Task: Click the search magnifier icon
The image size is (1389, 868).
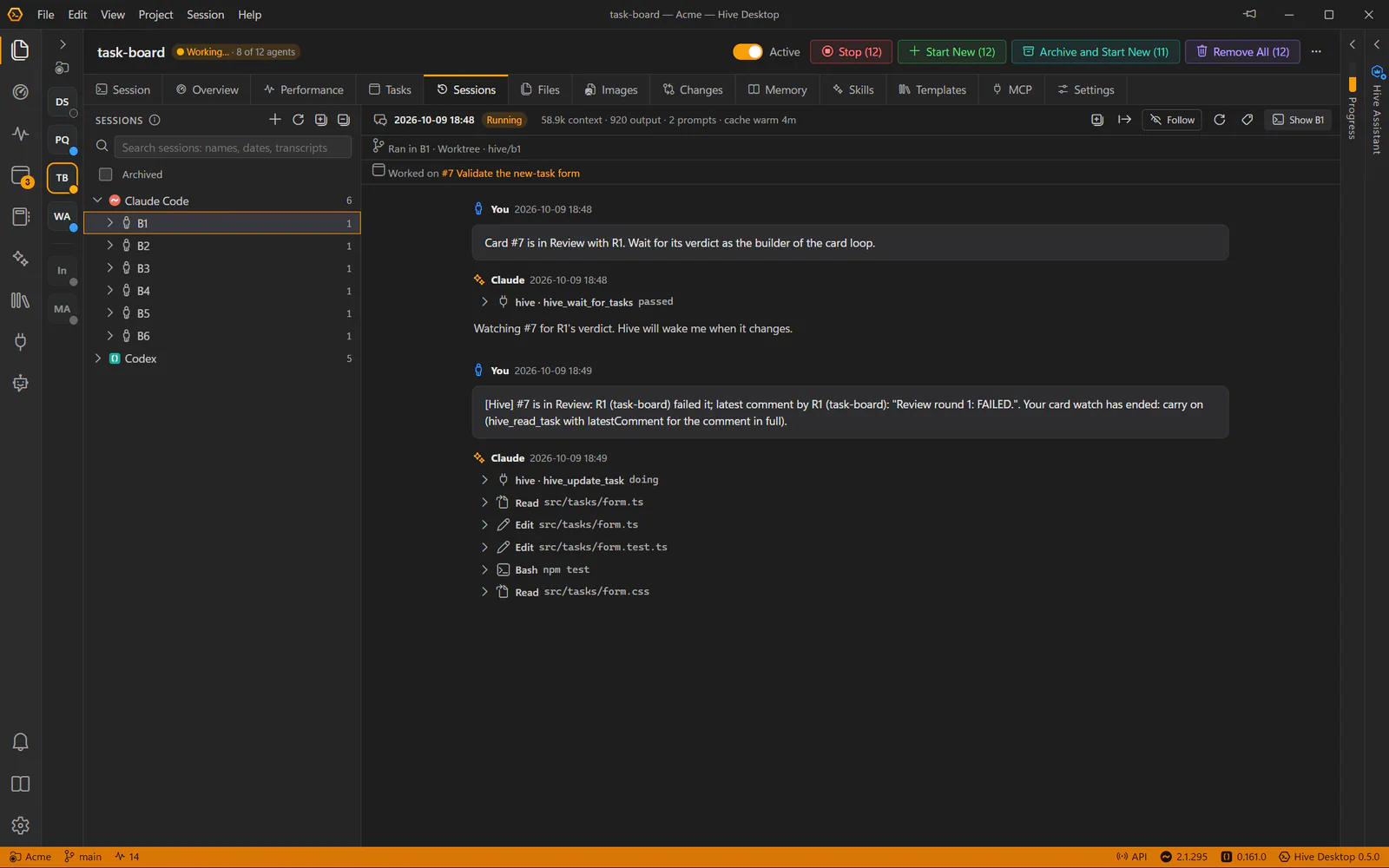Action: pos(102,147)
